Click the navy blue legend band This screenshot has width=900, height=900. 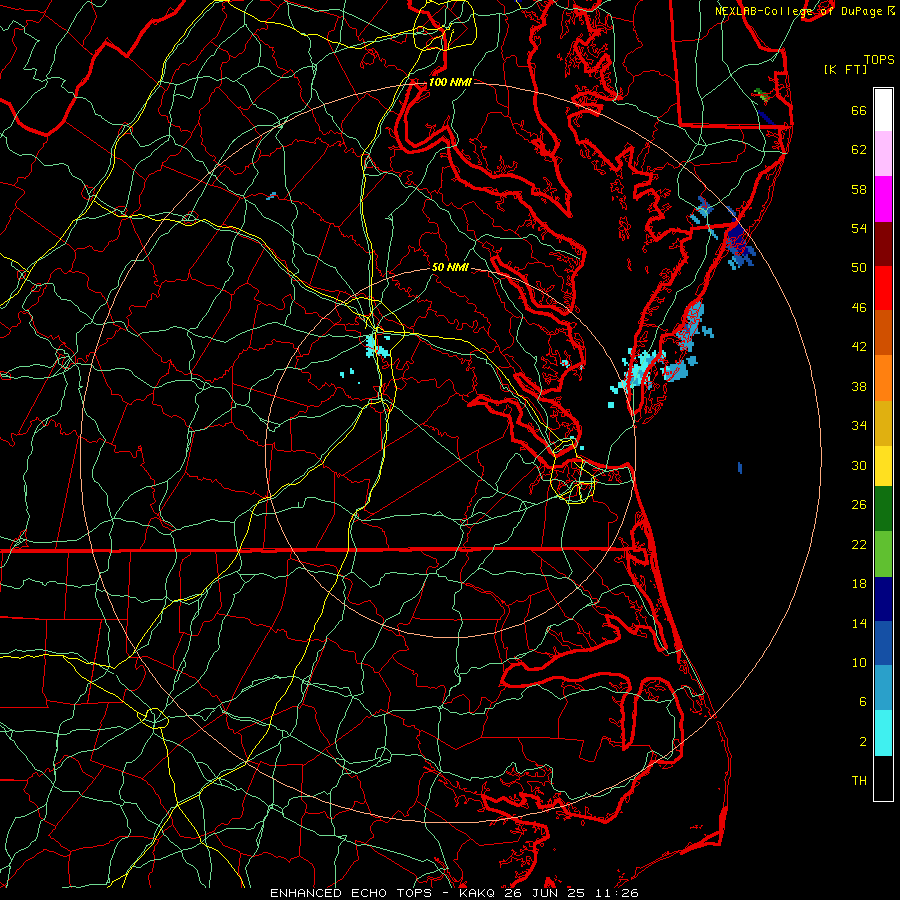click(883, 599)
